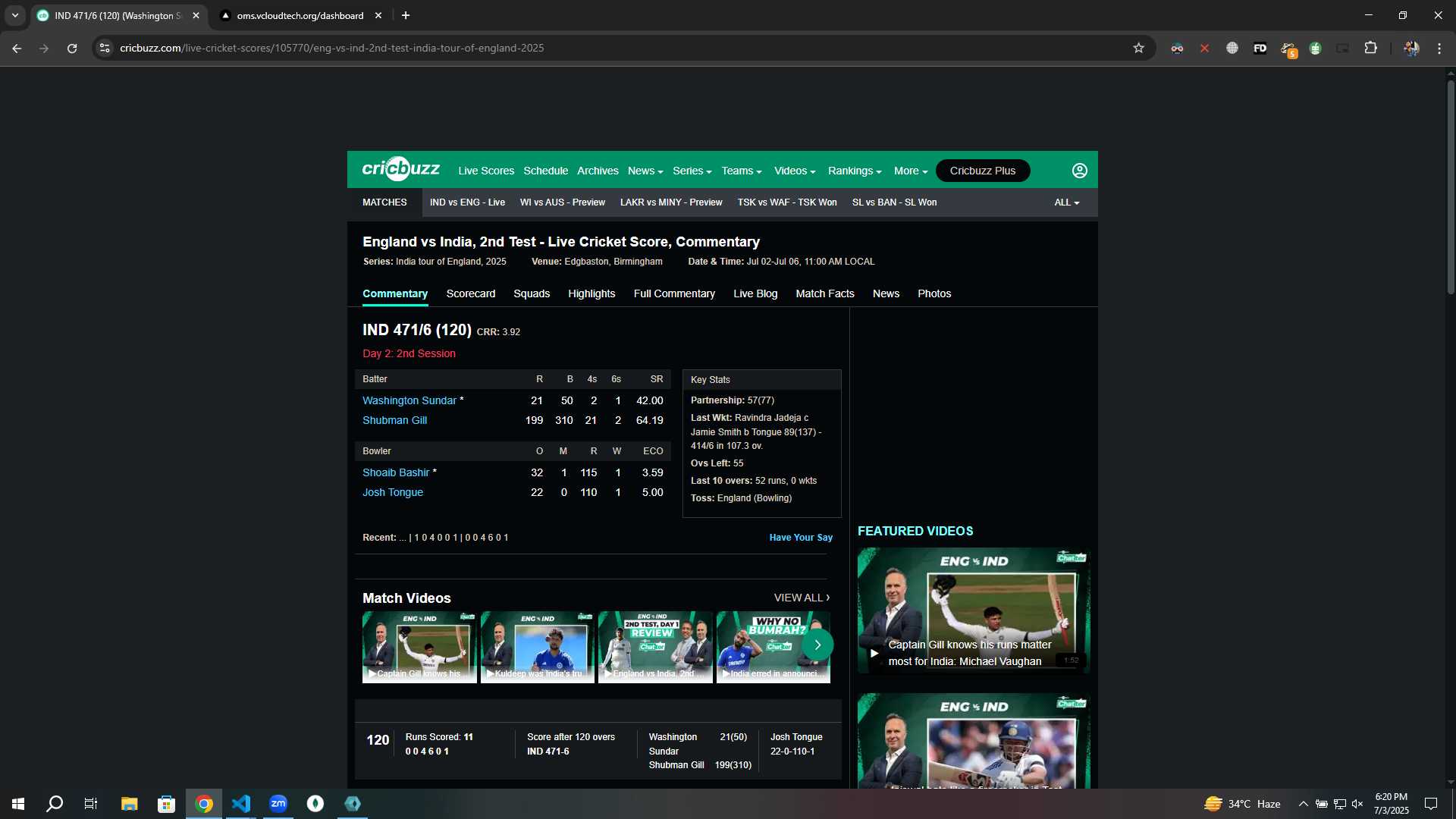
Task: Close the oms.vcloudtech.org tab
Action: [x=378, y=15]
